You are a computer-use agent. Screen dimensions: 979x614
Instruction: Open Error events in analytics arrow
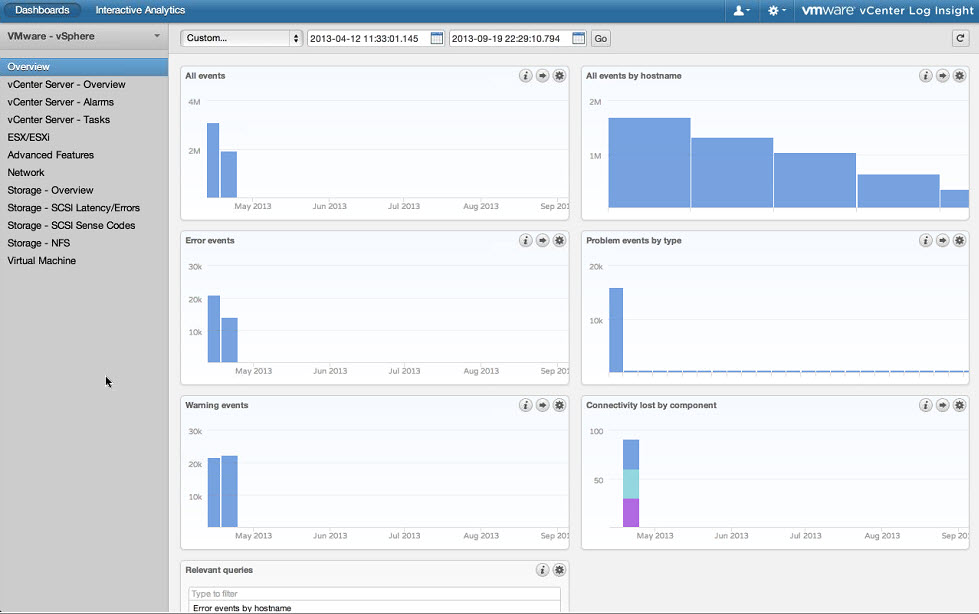click(543, 240)
